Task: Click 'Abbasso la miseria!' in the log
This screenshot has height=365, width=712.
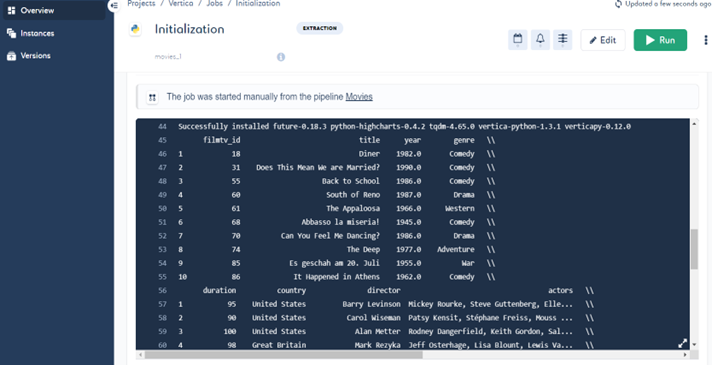Action: tap(341, 222)
